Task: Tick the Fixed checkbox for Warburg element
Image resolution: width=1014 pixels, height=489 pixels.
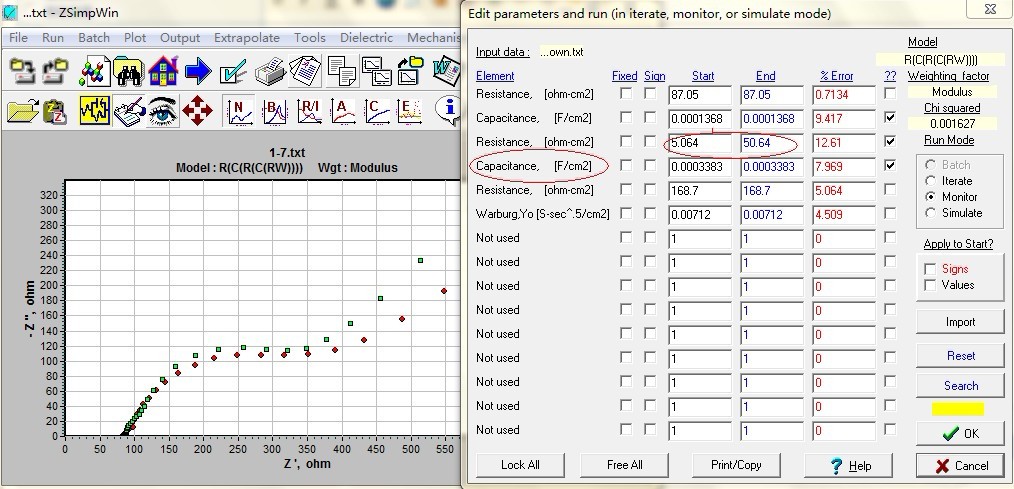Action: [626, 214]
